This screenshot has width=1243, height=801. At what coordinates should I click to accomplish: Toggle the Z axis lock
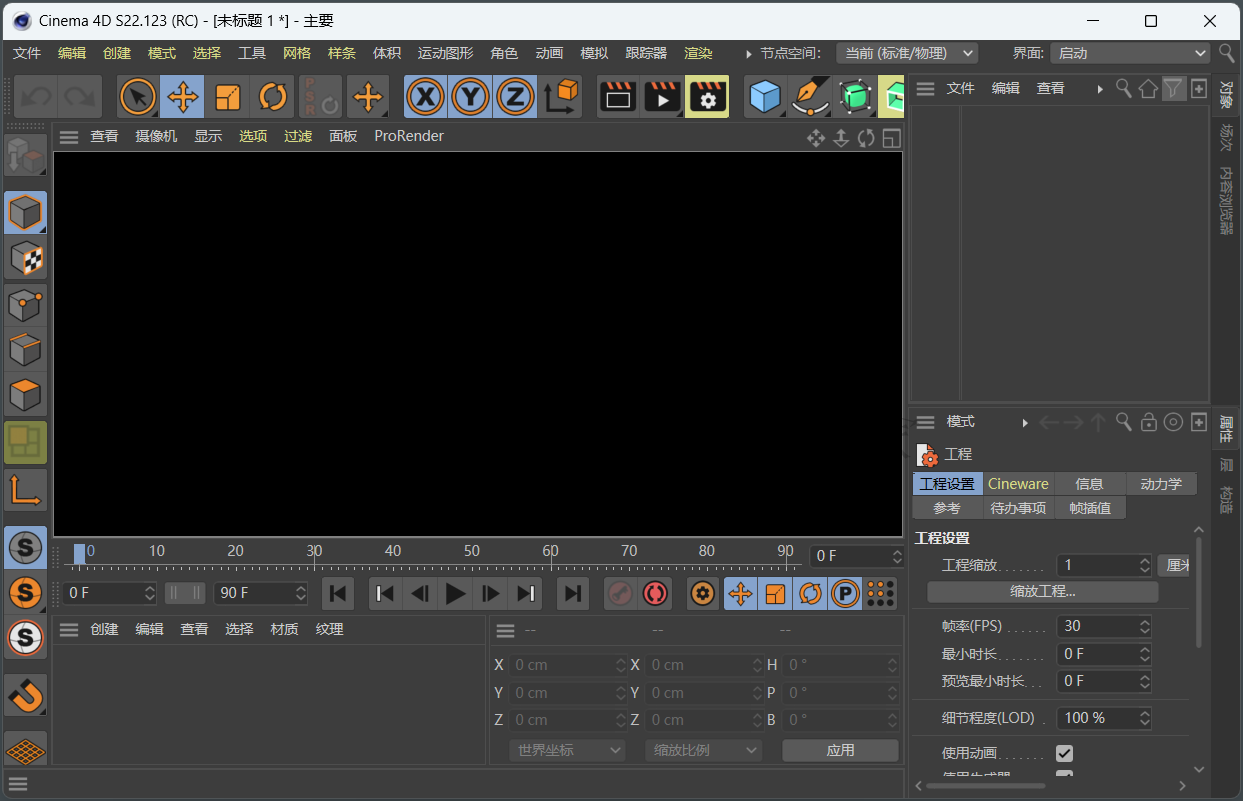point(515,97)
